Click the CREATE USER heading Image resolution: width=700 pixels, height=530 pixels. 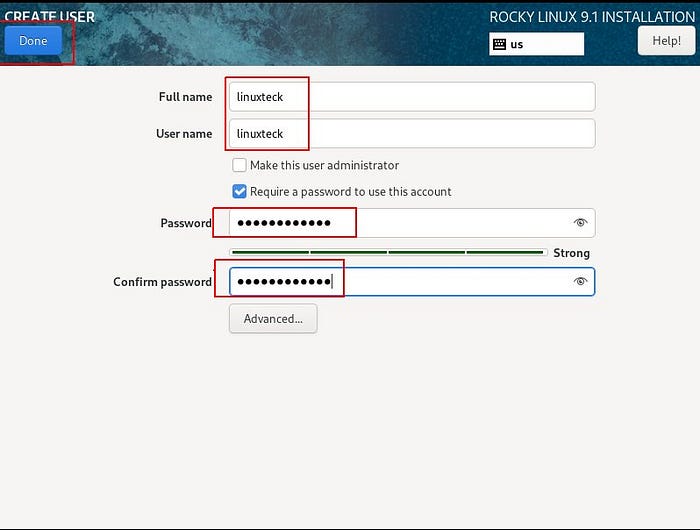click(50, 17)
